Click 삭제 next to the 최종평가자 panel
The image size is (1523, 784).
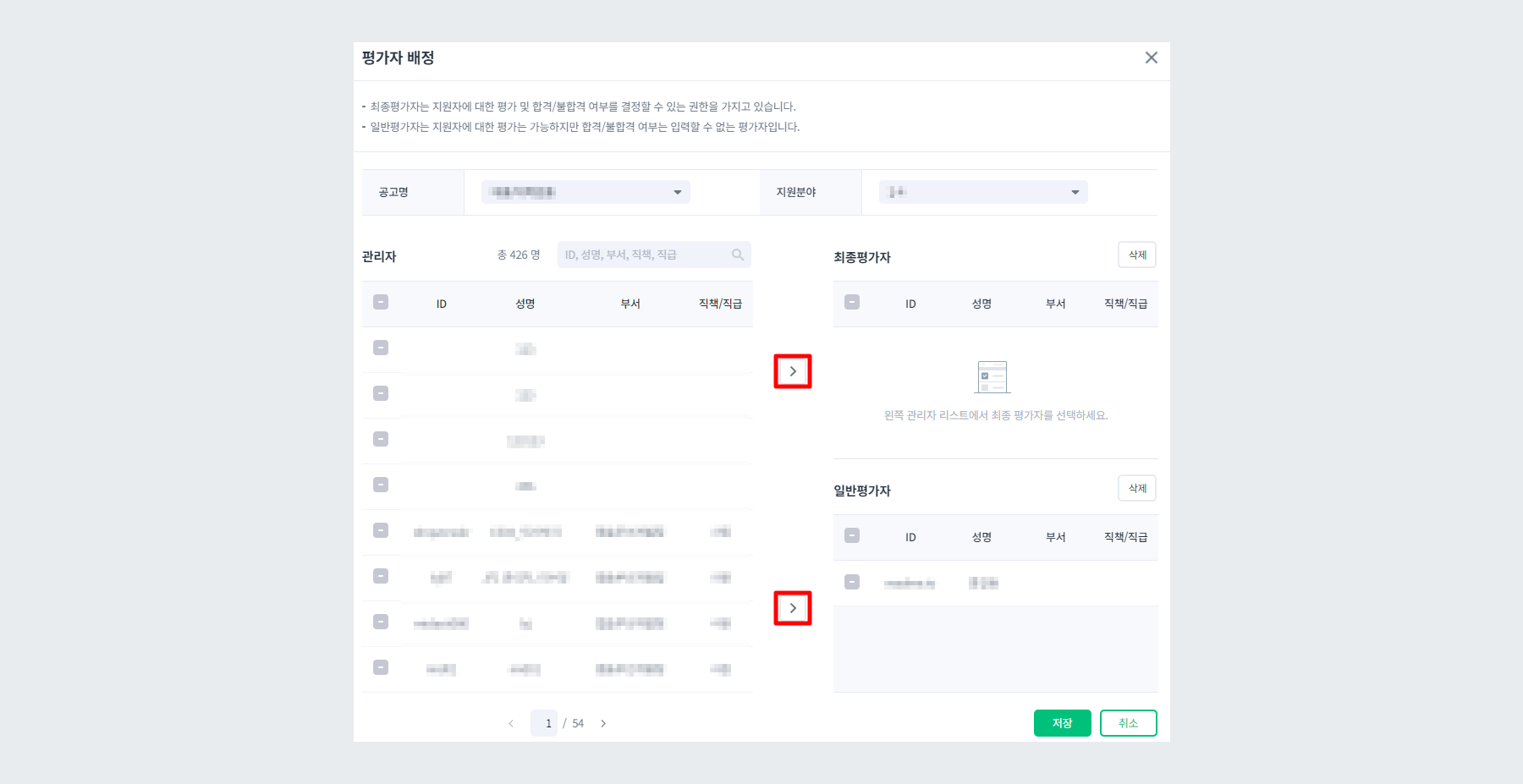click(1136, 255)
